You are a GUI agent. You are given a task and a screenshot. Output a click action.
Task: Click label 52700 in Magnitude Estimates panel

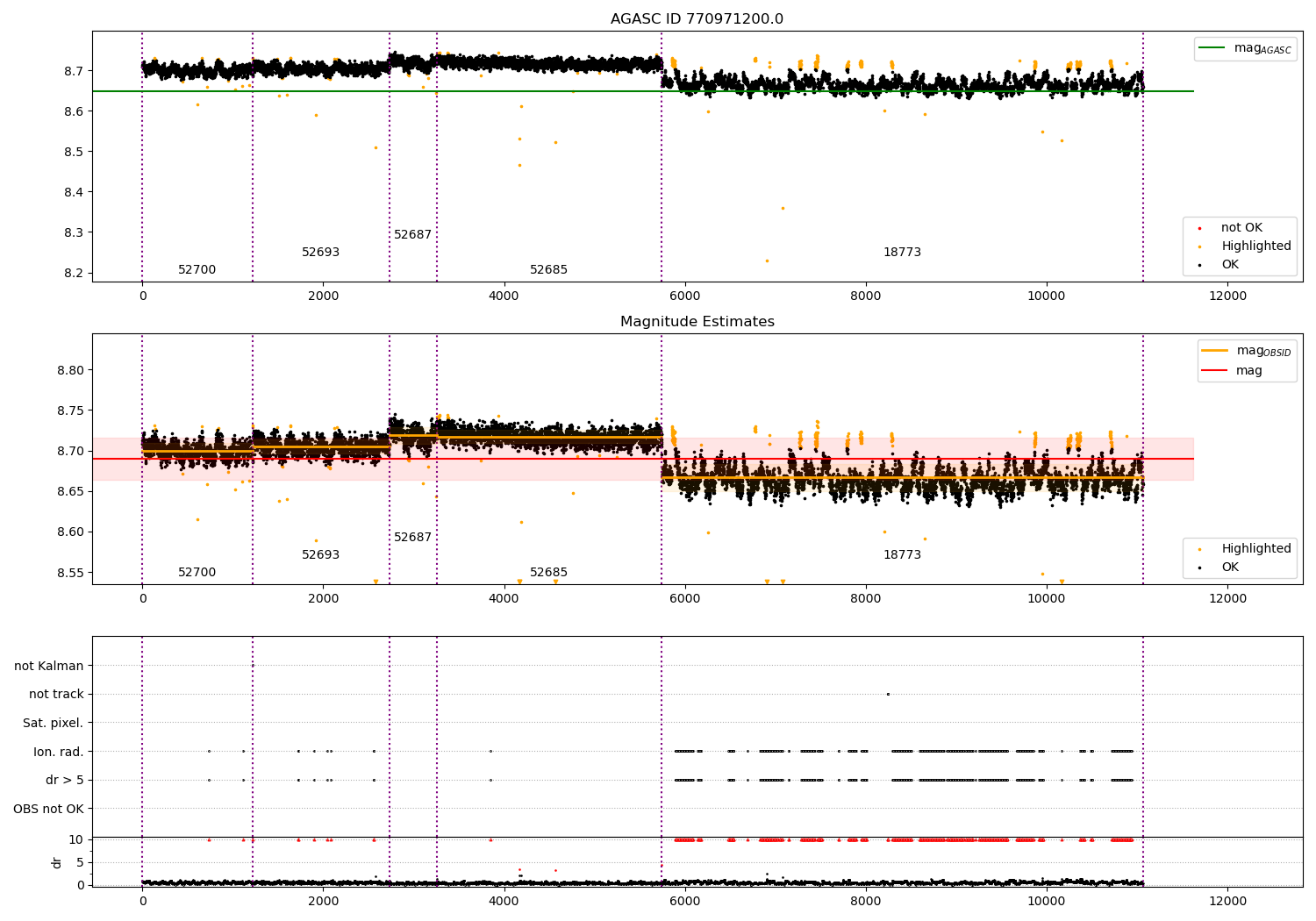coord(197,573)
